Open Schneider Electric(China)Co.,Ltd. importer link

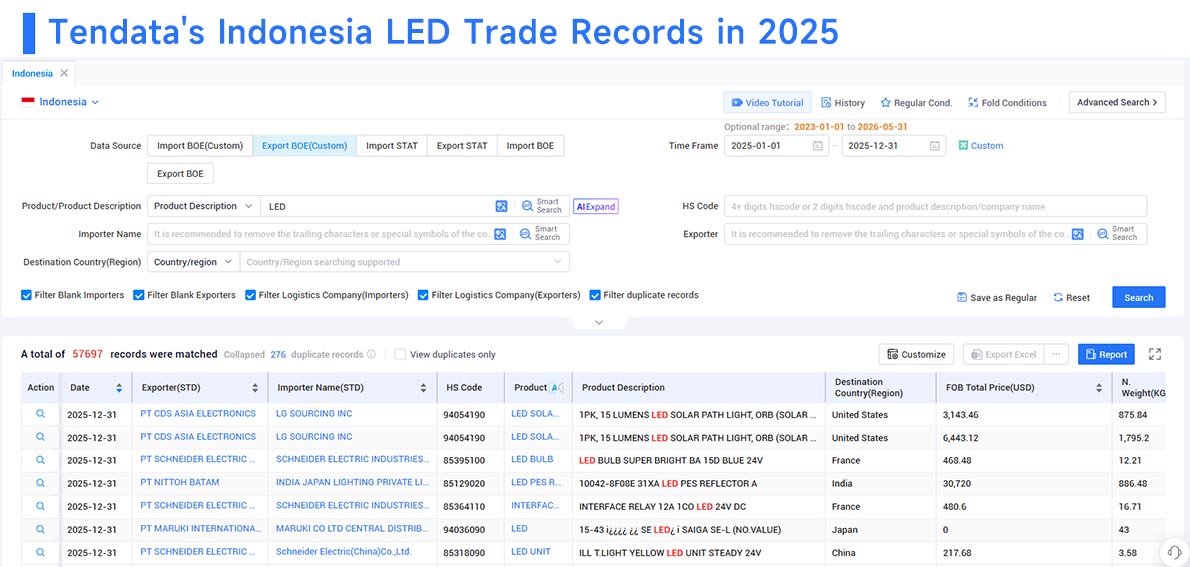pyautogui.click(x=344, y=552)
